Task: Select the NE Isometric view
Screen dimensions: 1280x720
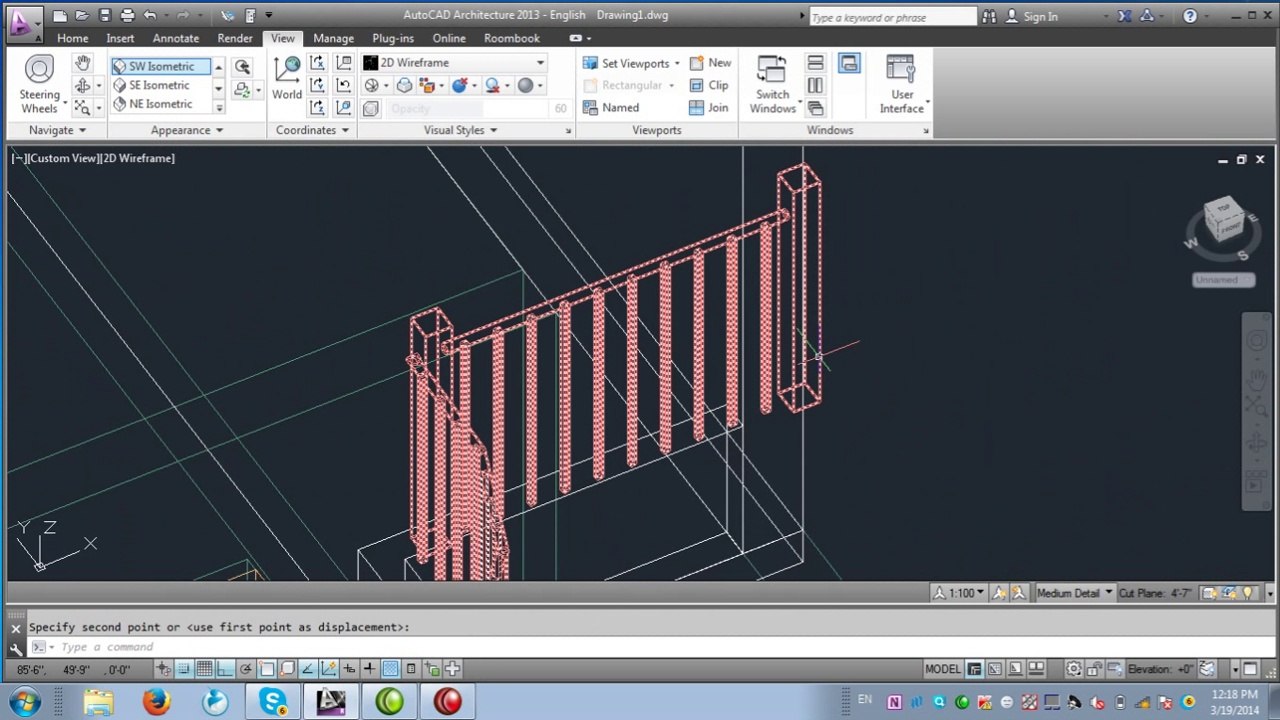Action: 160,104
